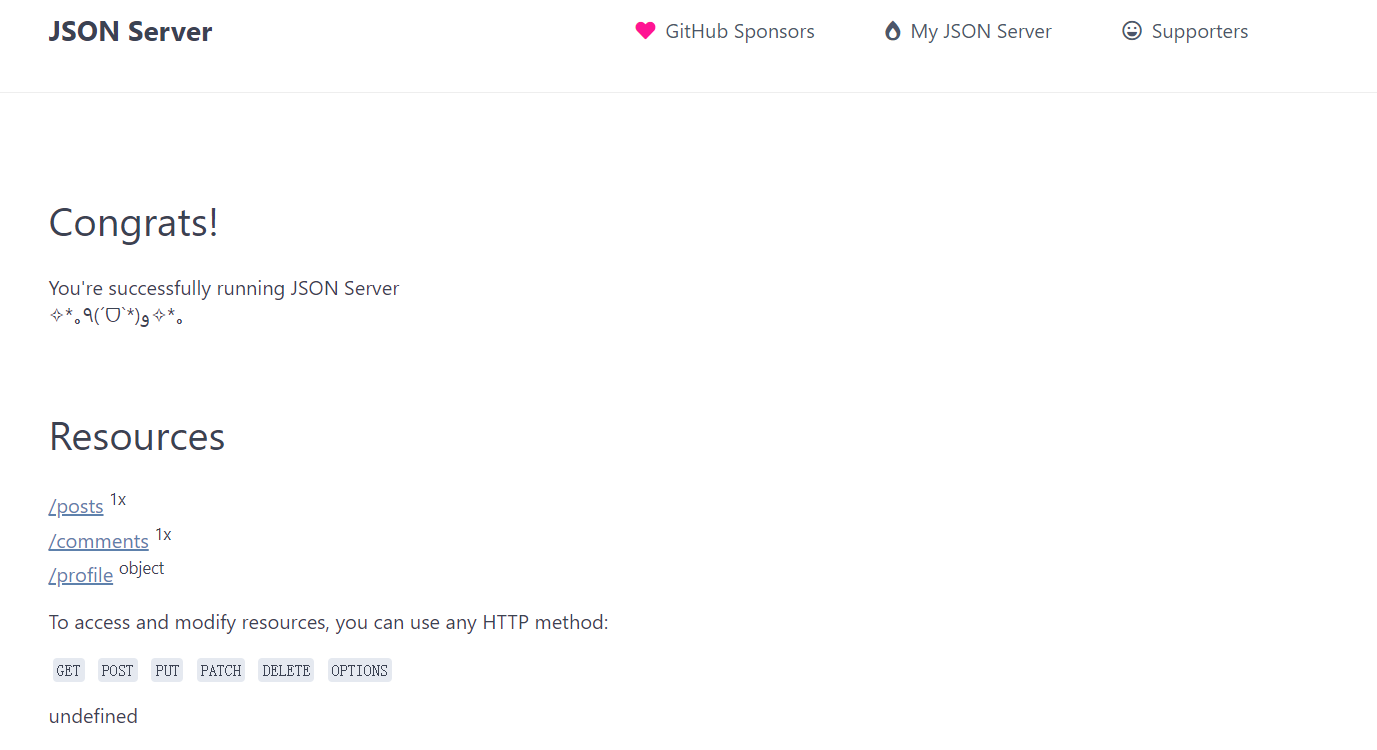Image resolution: width=1377 pixels, height=750 pixels.
Task: Open the /posts resource link
Action: click(x=76, y=507)
